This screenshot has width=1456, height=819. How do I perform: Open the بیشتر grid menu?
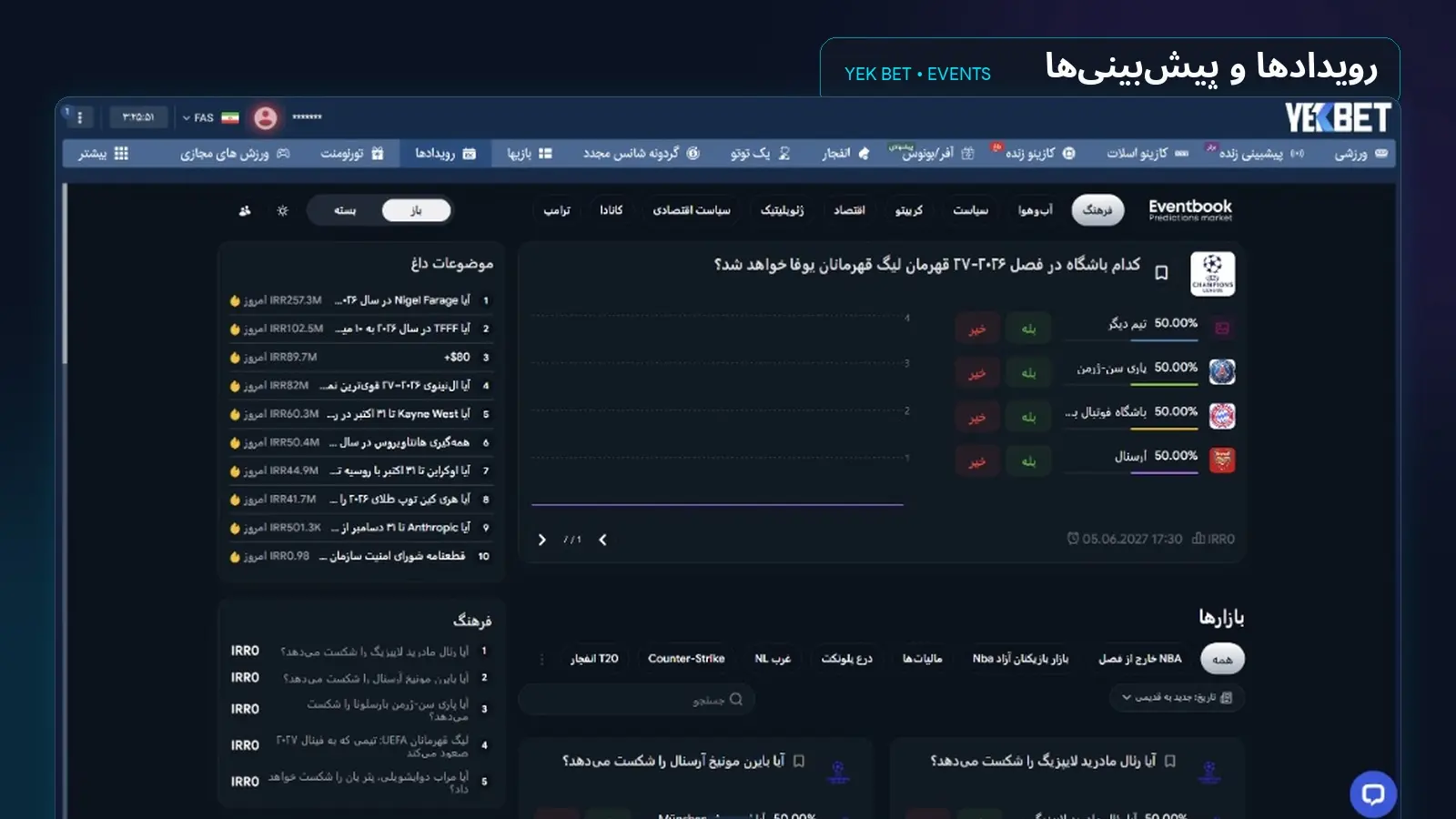click(103, 154)
